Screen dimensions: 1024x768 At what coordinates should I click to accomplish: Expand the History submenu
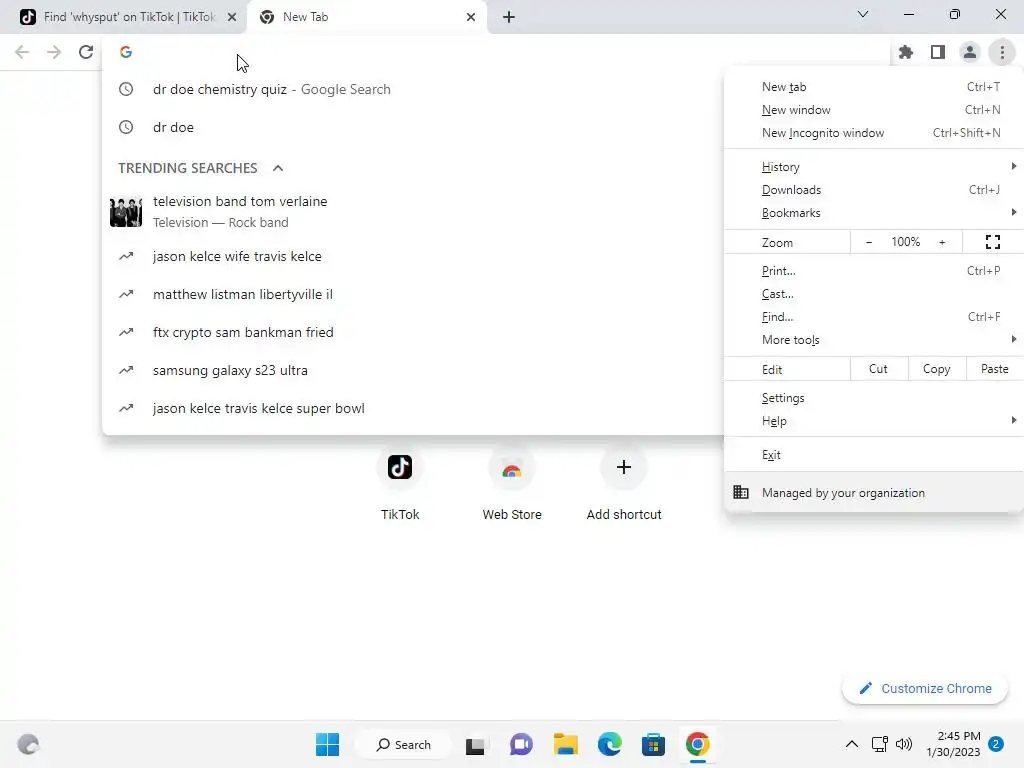[874, 167]
